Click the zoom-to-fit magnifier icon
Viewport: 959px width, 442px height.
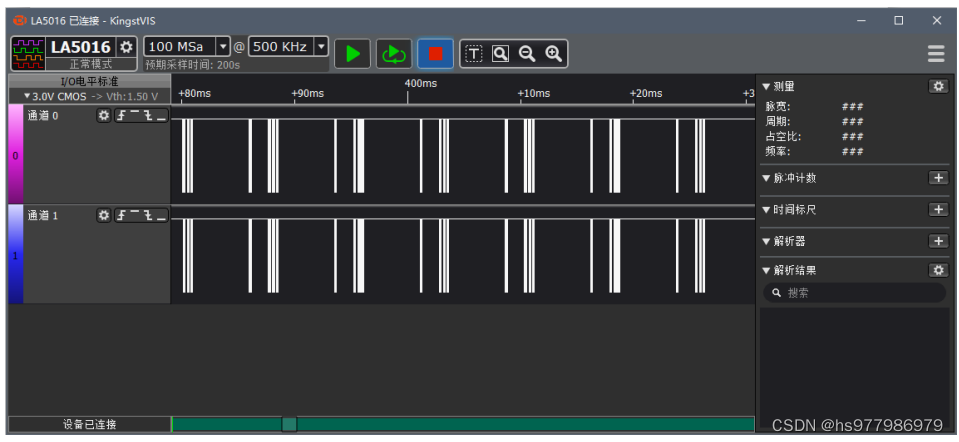coord(500,54)
